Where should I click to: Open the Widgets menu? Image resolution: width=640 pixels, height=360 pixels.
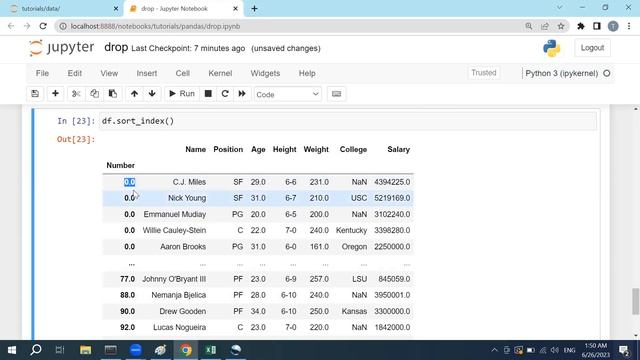(x=265, y=73)
